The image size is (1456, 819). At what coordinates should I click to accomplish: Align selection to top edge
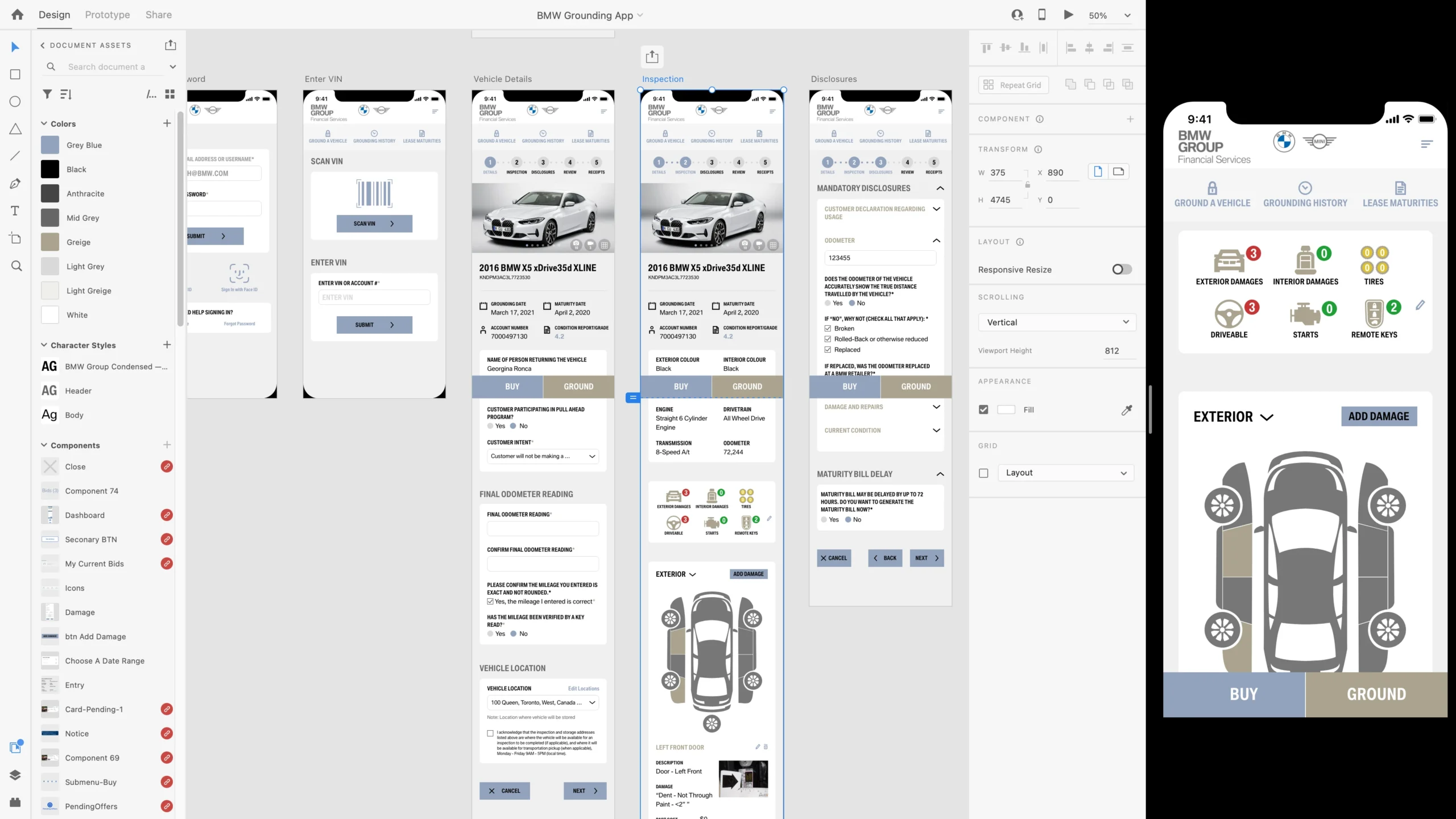pos(987,48)
